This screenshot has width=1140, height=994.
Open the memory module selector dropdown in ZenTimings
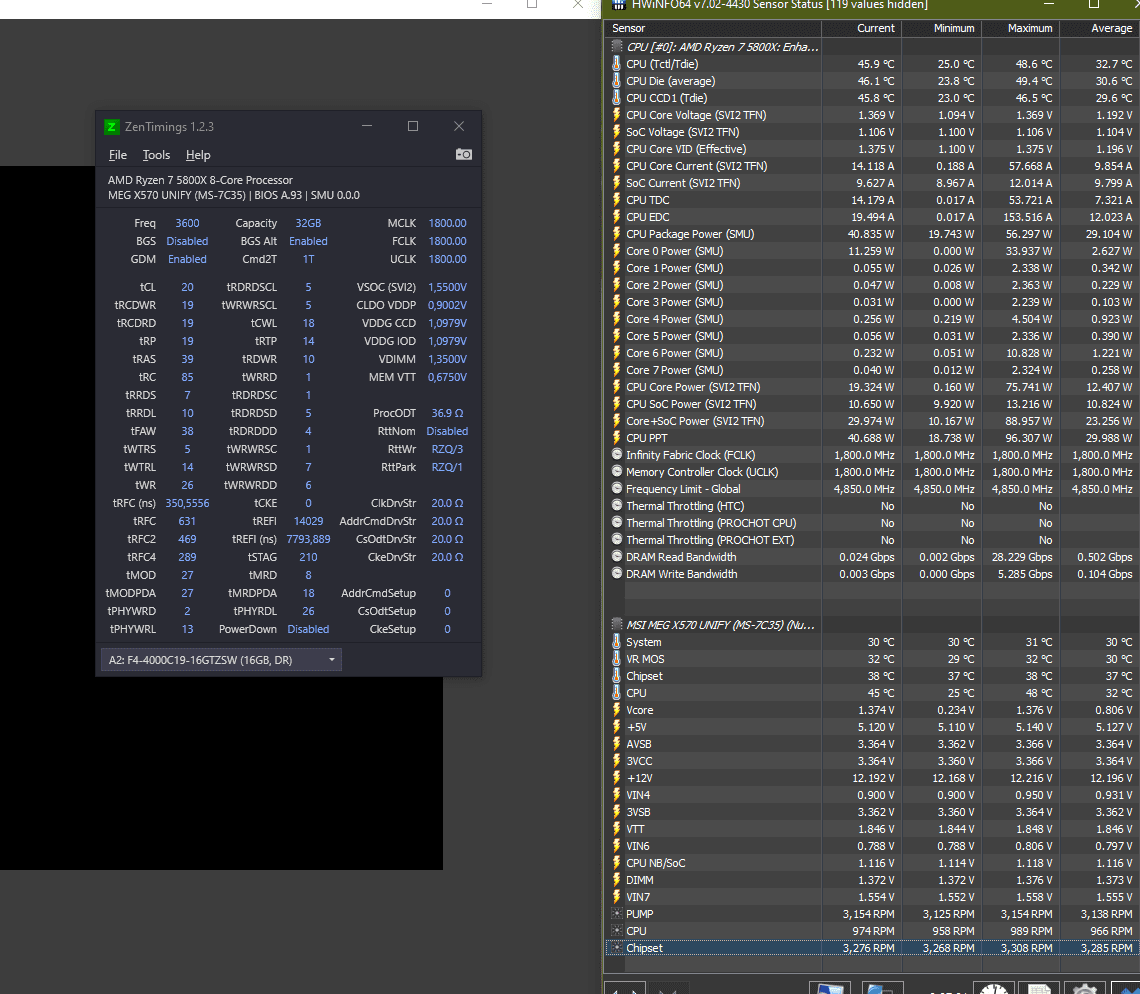221,660
